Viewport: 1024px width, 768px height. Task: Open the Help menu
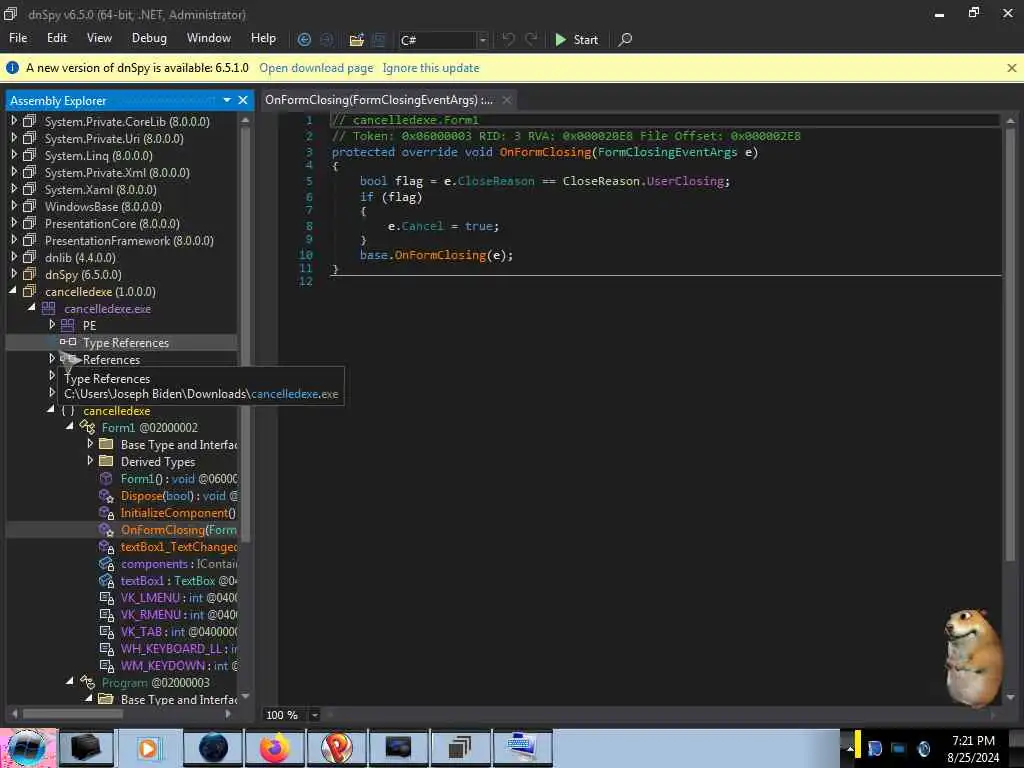click(263, 38)
